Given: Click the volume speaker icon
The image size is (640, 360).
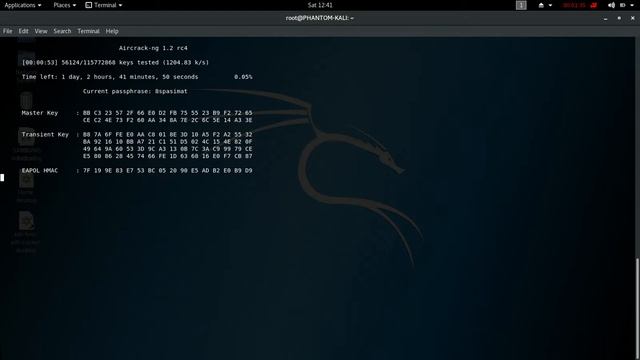Looking at the screenshot, I should point(611,5).
